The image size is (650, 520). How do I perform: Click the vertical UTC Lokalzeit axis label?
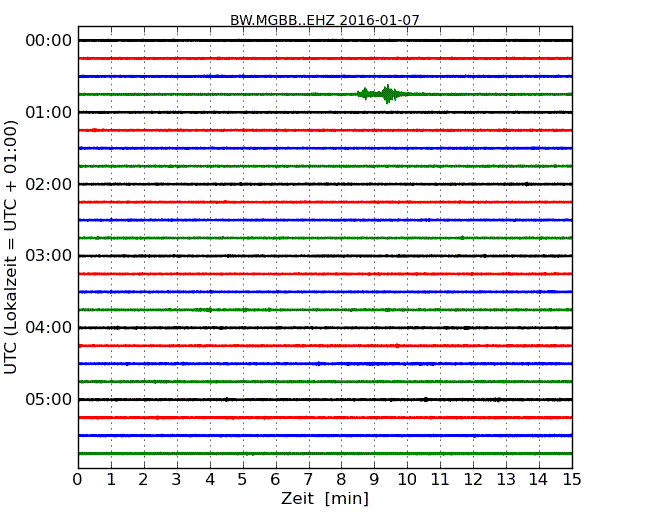point(11,247)
